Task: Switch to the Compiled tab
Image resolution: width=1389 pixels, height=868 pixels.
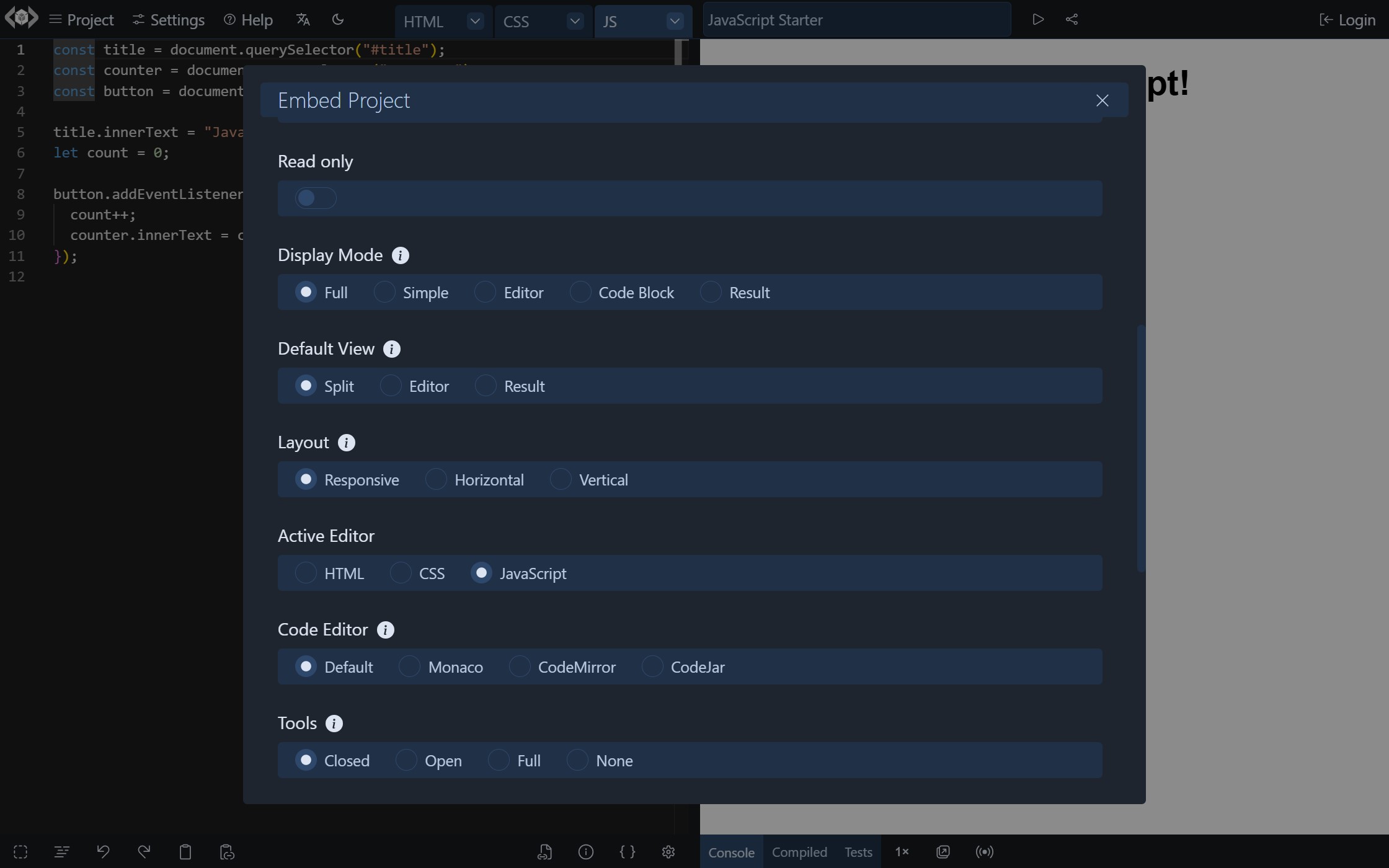Action: 799,852
